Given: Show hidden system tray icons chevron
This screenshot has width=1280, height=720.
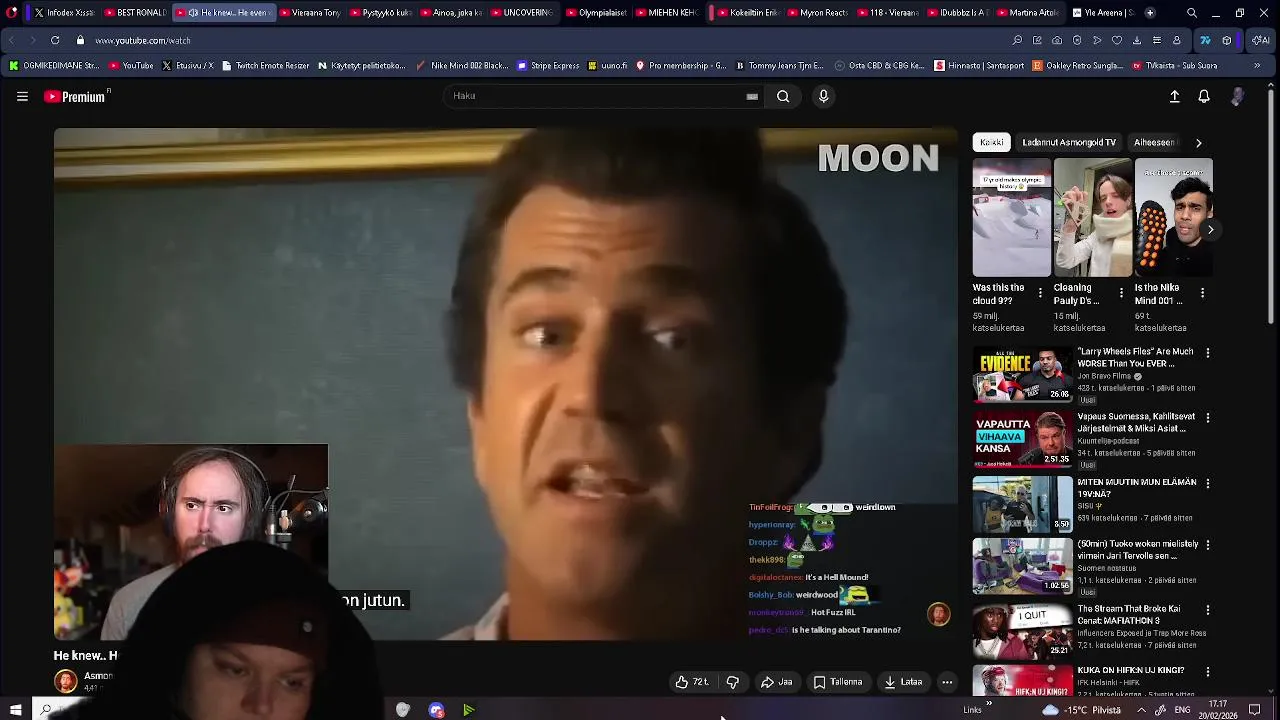Looking at the screenshot, I should pyautogui.click(x=1141, y=710).
